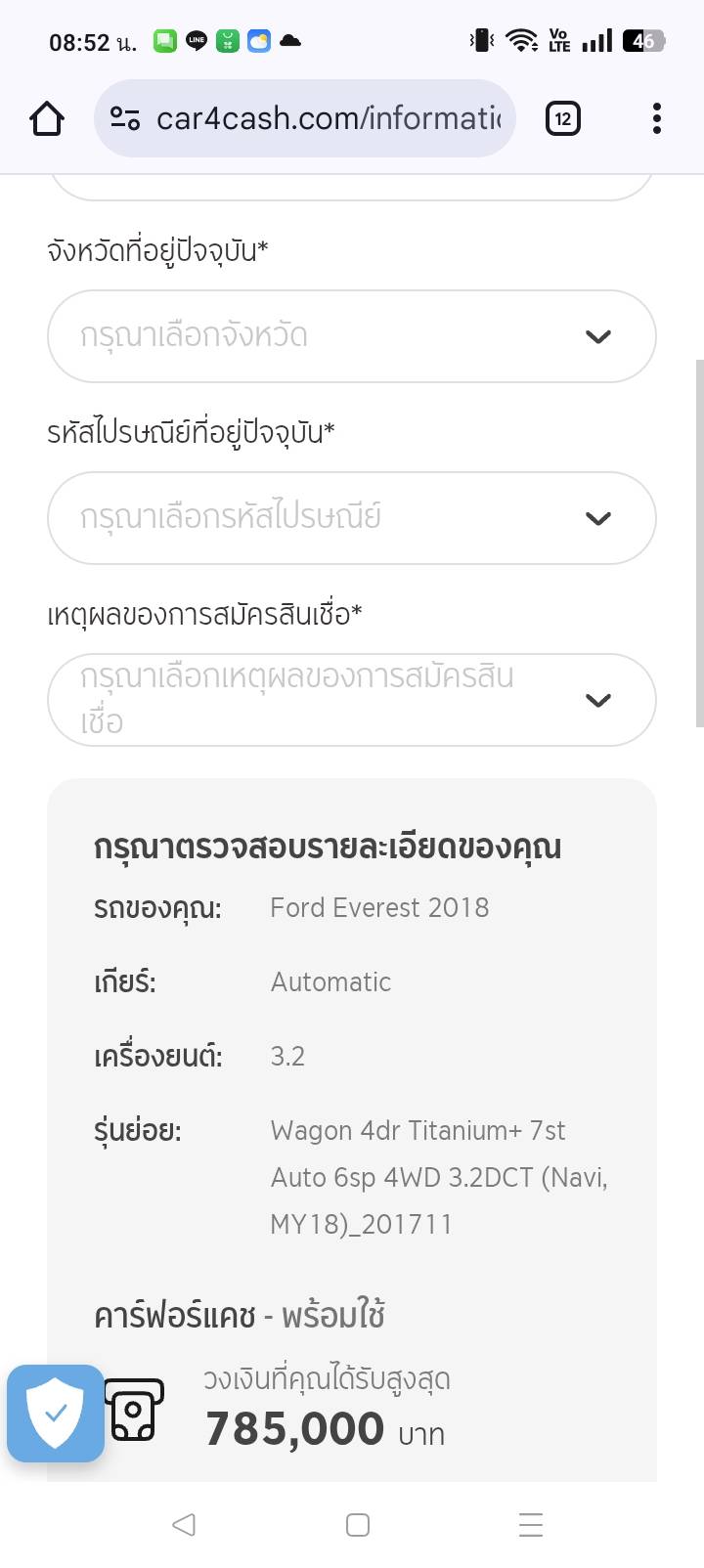Image resolution: width=704 pixels, height=1568 pixels.
Task: Expand province list using its chevron arrow
Action: 597,336
